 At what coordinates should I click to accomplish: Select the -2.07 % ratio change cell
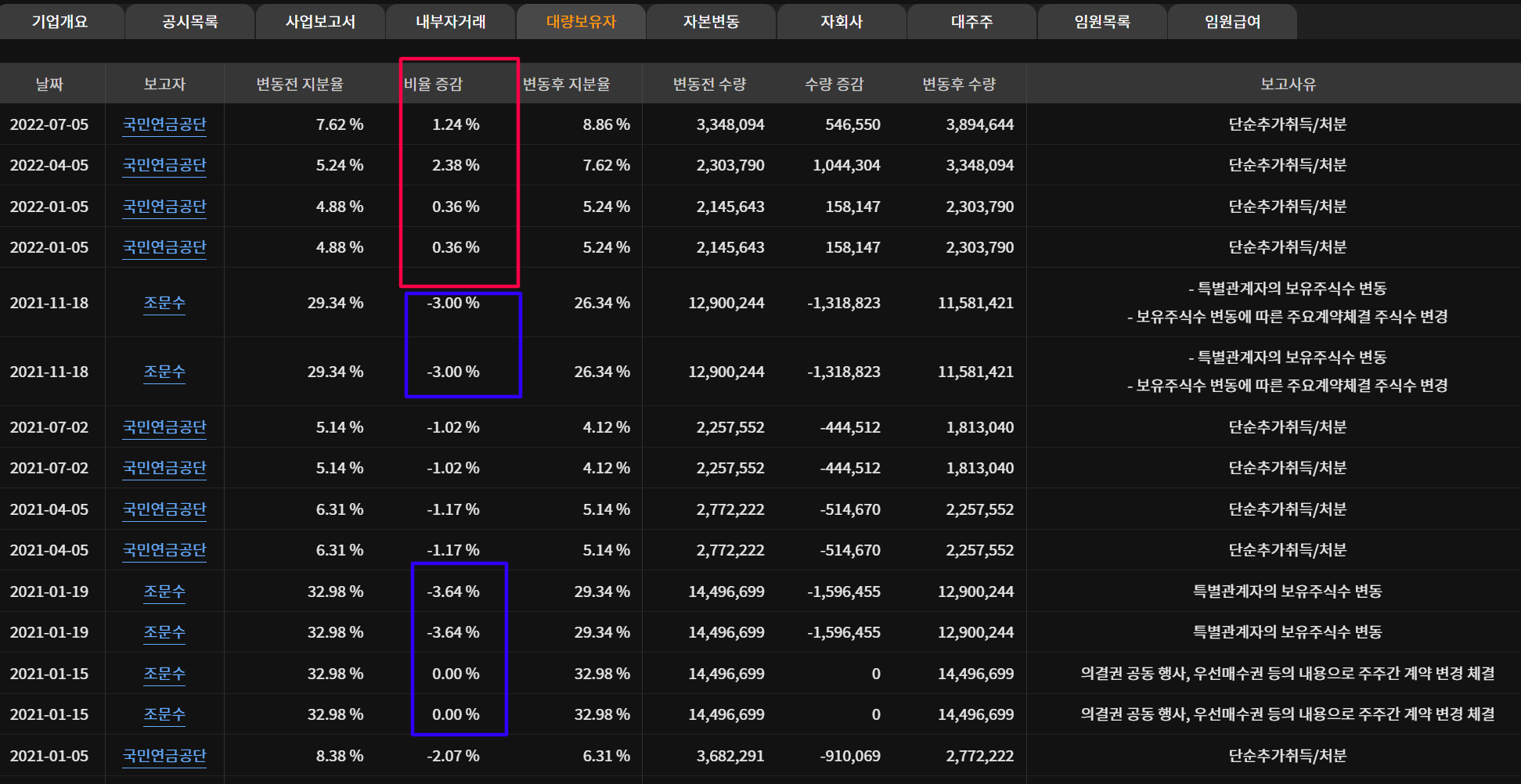tap(453, 756)
